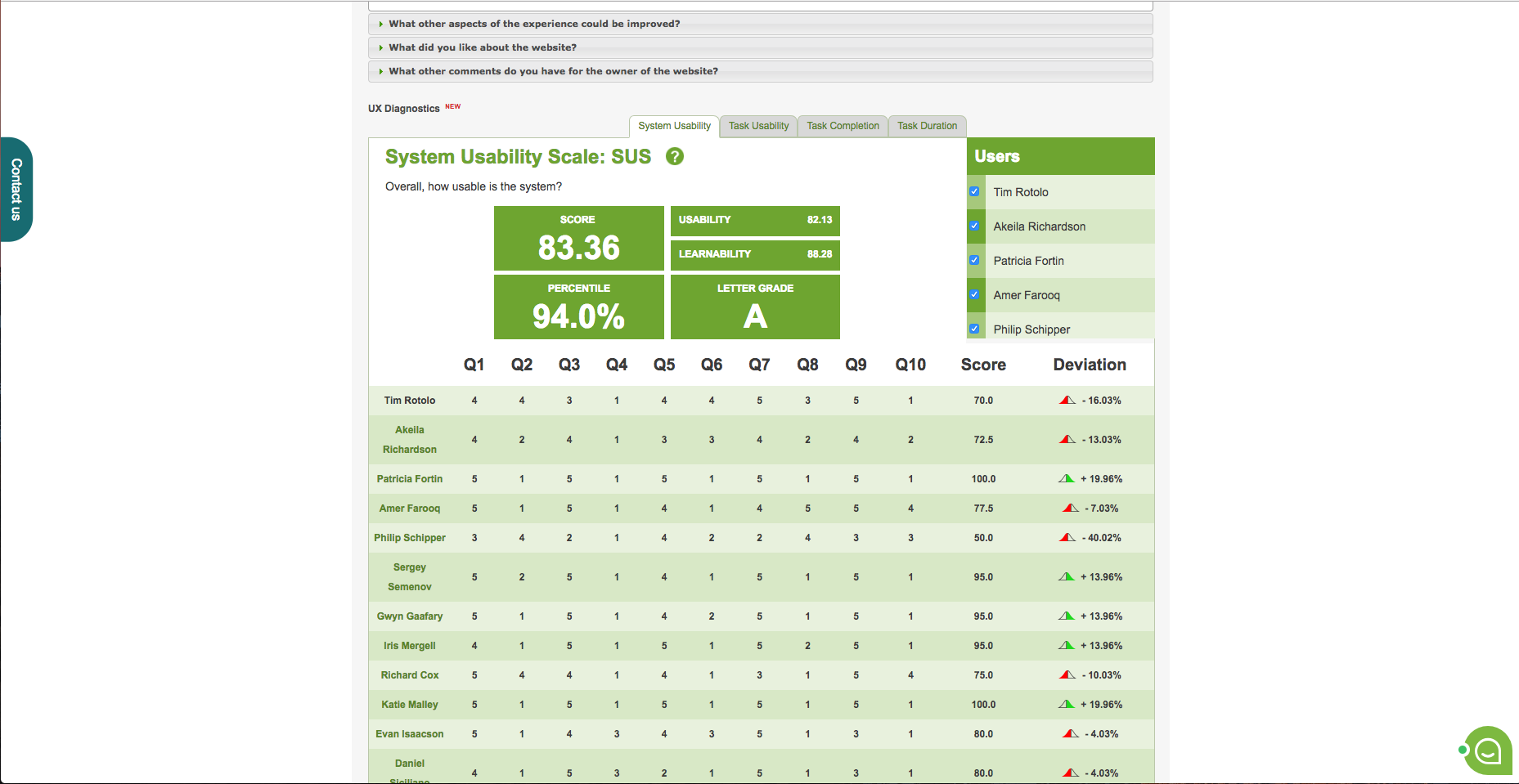Open the chat widget in the bottom right corner
The image size is (1519, 784).
[1486, 750]
